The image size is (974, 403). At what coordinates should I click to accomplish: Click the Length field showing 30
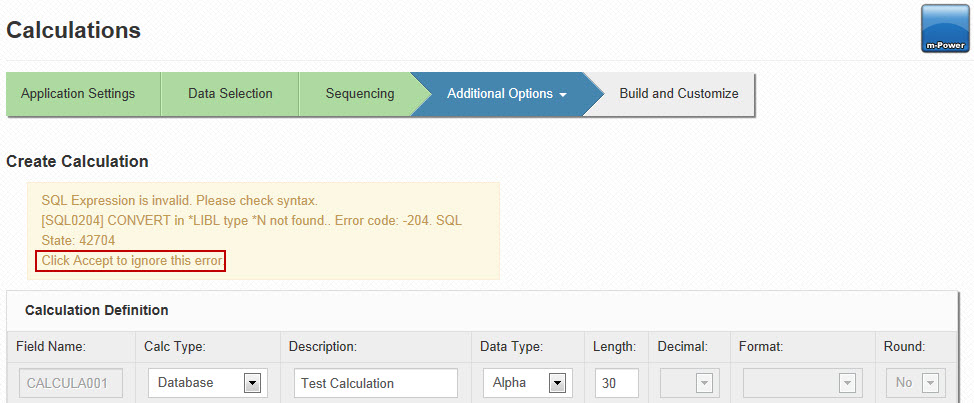pos(617,383)
